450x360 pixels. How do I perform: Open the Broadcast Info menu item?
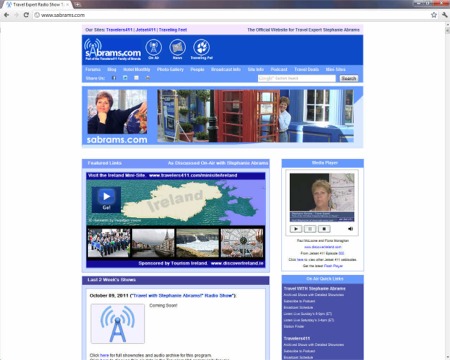(226, 69)
